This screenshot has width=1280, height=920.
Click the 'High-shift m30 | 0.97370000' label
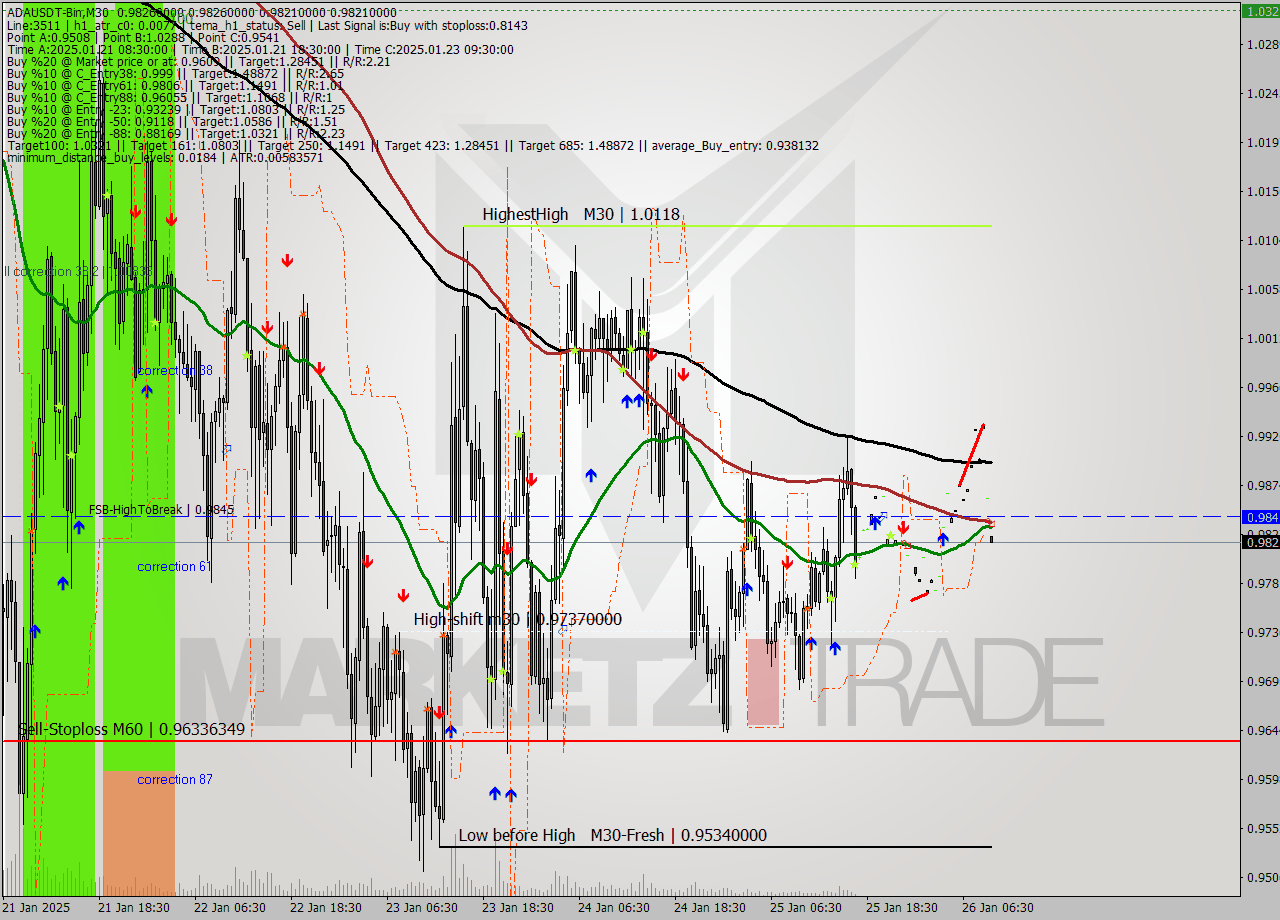[x=517, y=619]
